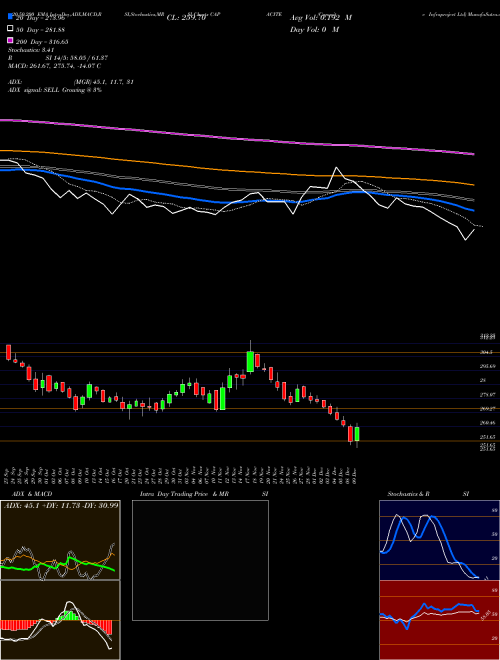Click the 269.27 price axis label
Viewport: 500px width, 660px height.
[x=487, y=409]
